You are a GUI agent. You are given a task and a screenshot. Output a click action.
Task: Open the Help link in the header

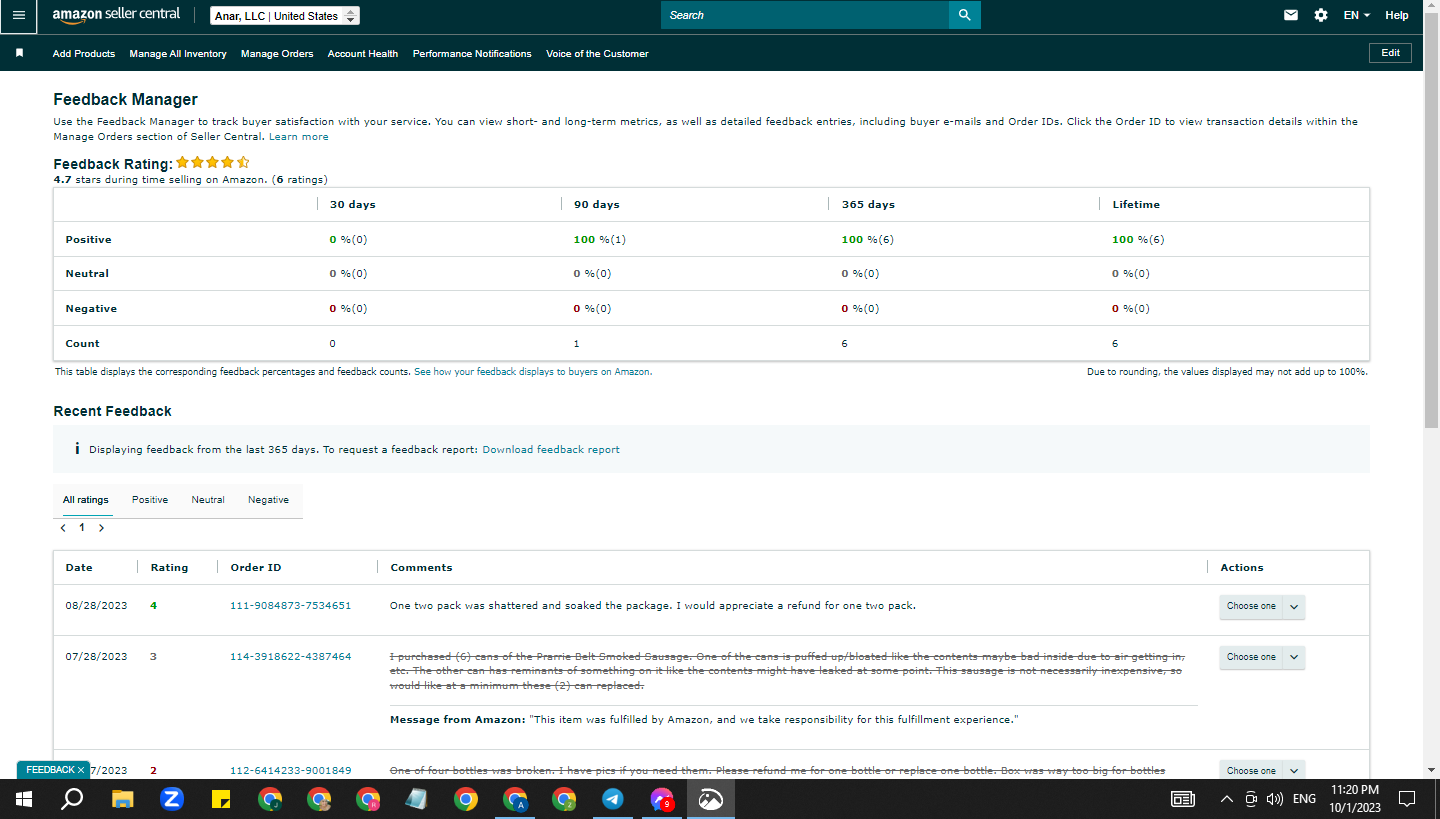pos(1397,15)
